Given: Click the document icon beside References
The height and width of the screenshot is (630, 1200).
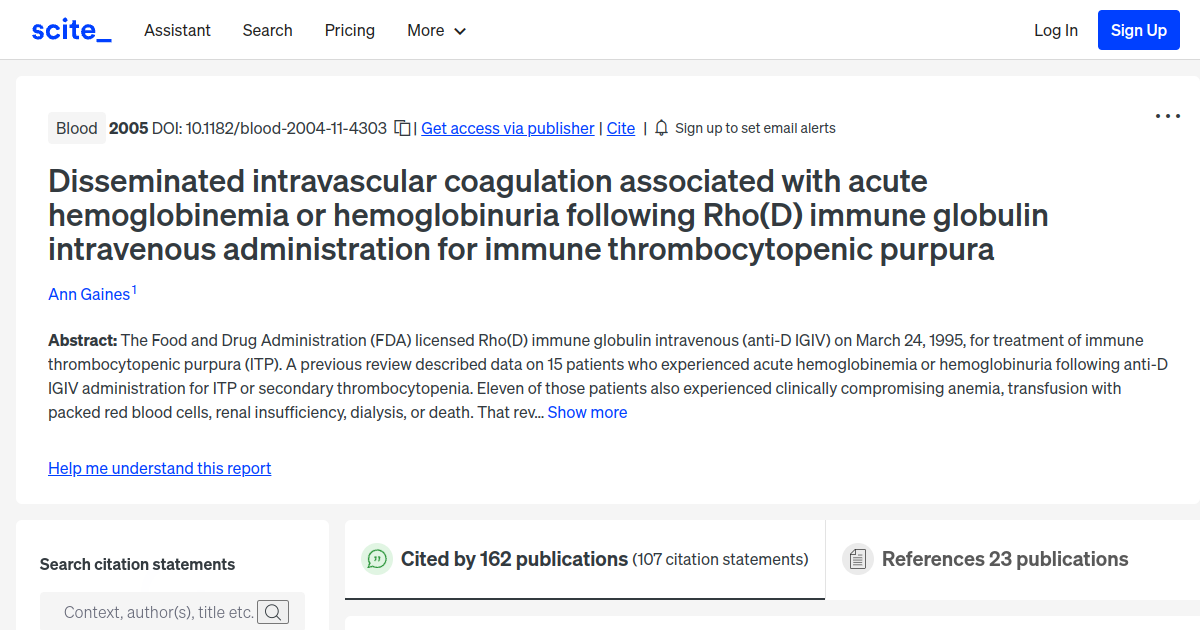Looking at the screenshot, I should [x=858, y=559].
